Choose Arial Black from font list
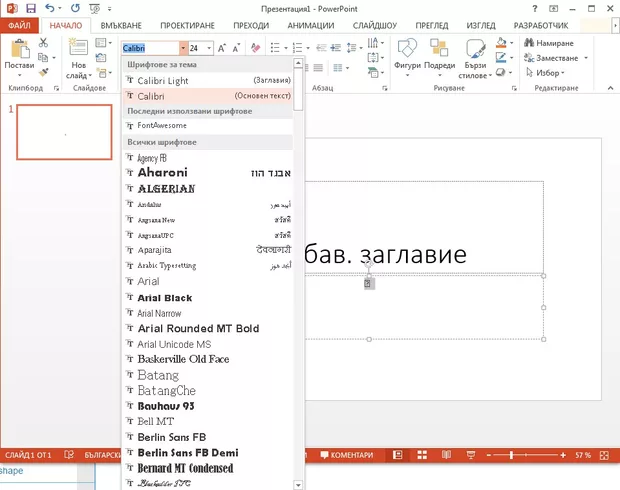 pyautogui.click(x=165, y=298)
